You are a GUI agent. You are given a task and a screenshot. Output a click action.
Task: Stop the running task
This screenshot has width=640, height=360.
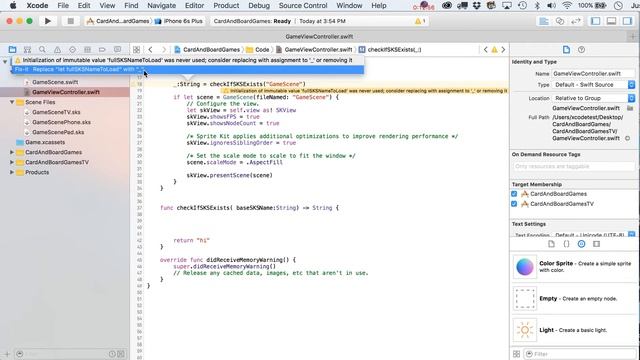[x=70, y=21]
